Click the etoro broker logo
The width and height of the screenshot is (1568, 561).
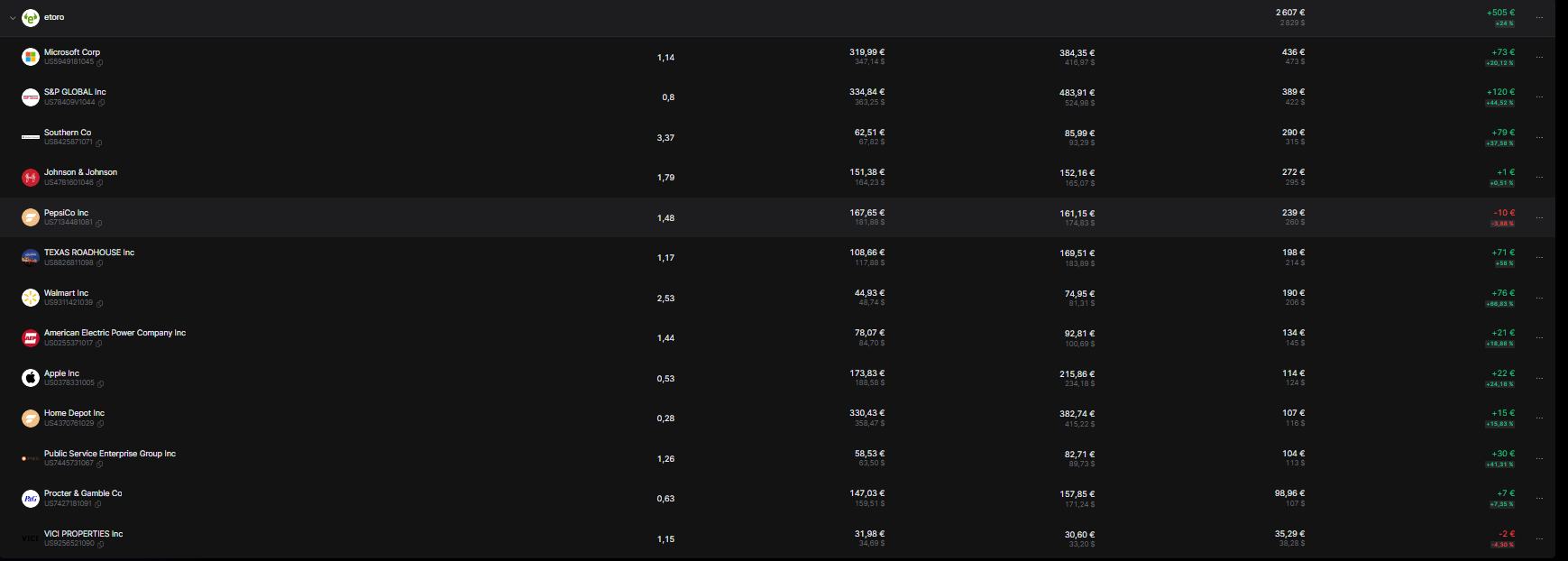point(31,17)
